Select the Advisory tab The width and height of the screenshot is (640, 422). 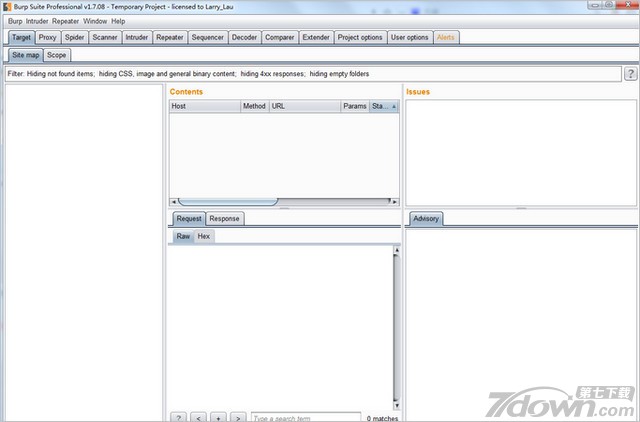click(x=426, y=219)
